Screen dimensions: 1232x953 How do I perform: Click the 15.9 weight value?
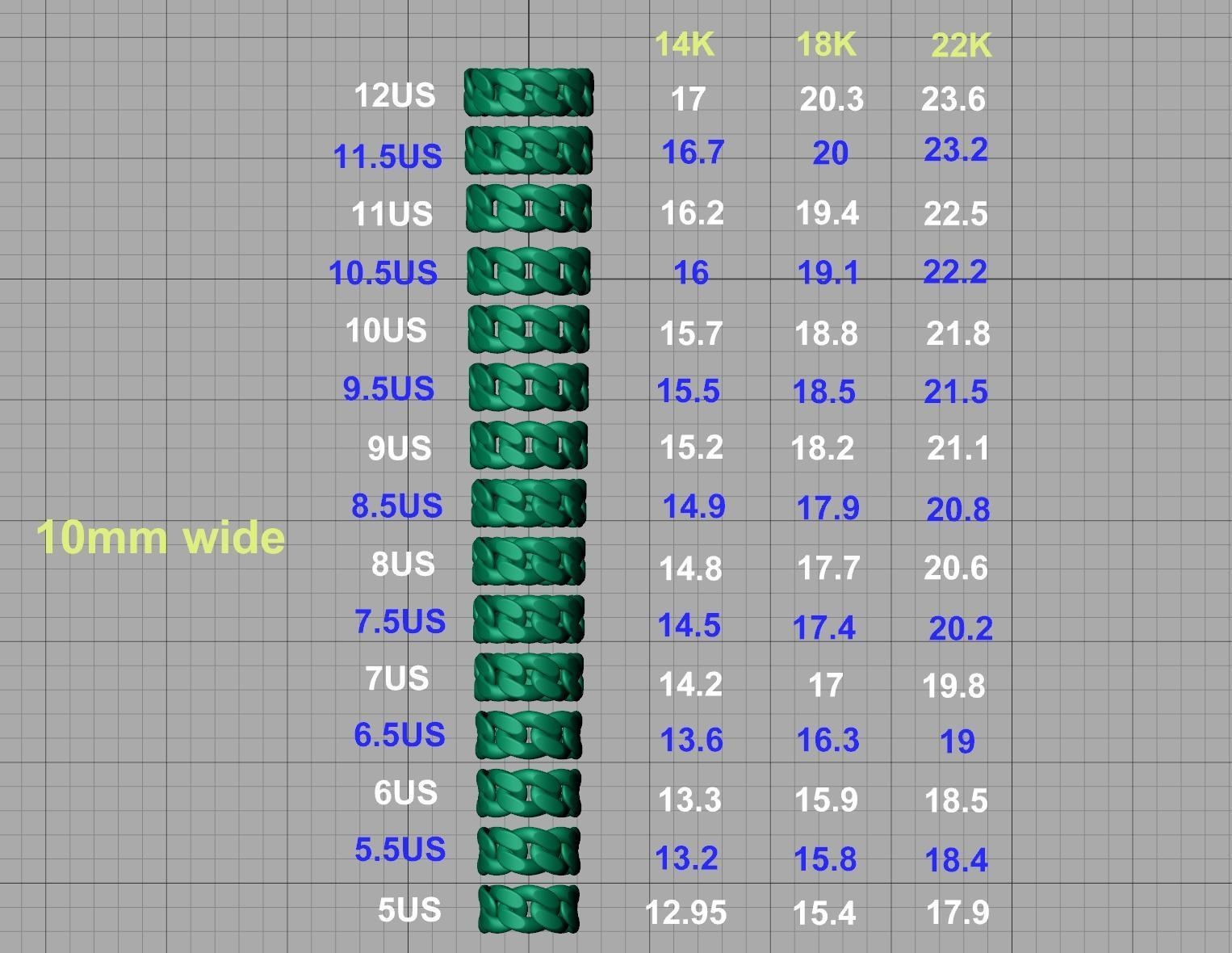(826, 800)
